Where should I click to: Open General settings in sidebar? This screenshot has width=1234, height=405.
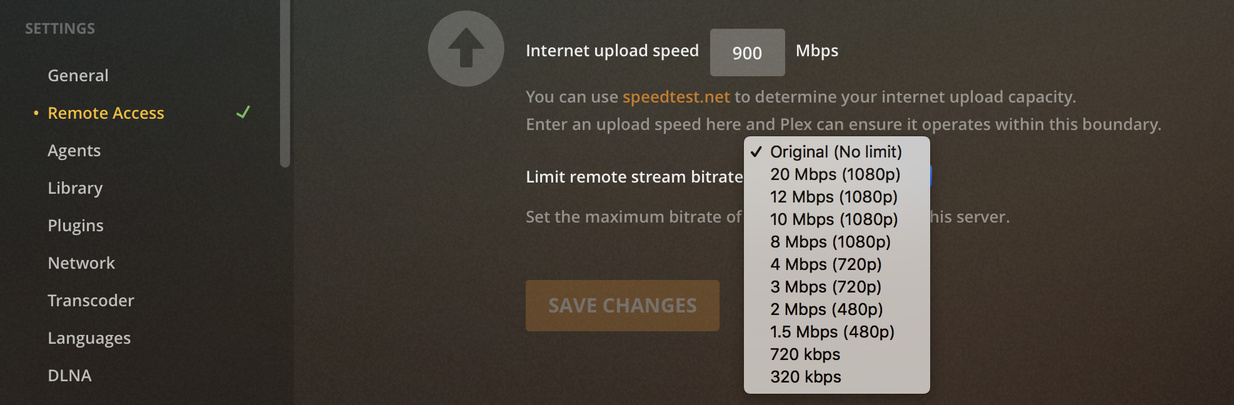coord(78,75)
